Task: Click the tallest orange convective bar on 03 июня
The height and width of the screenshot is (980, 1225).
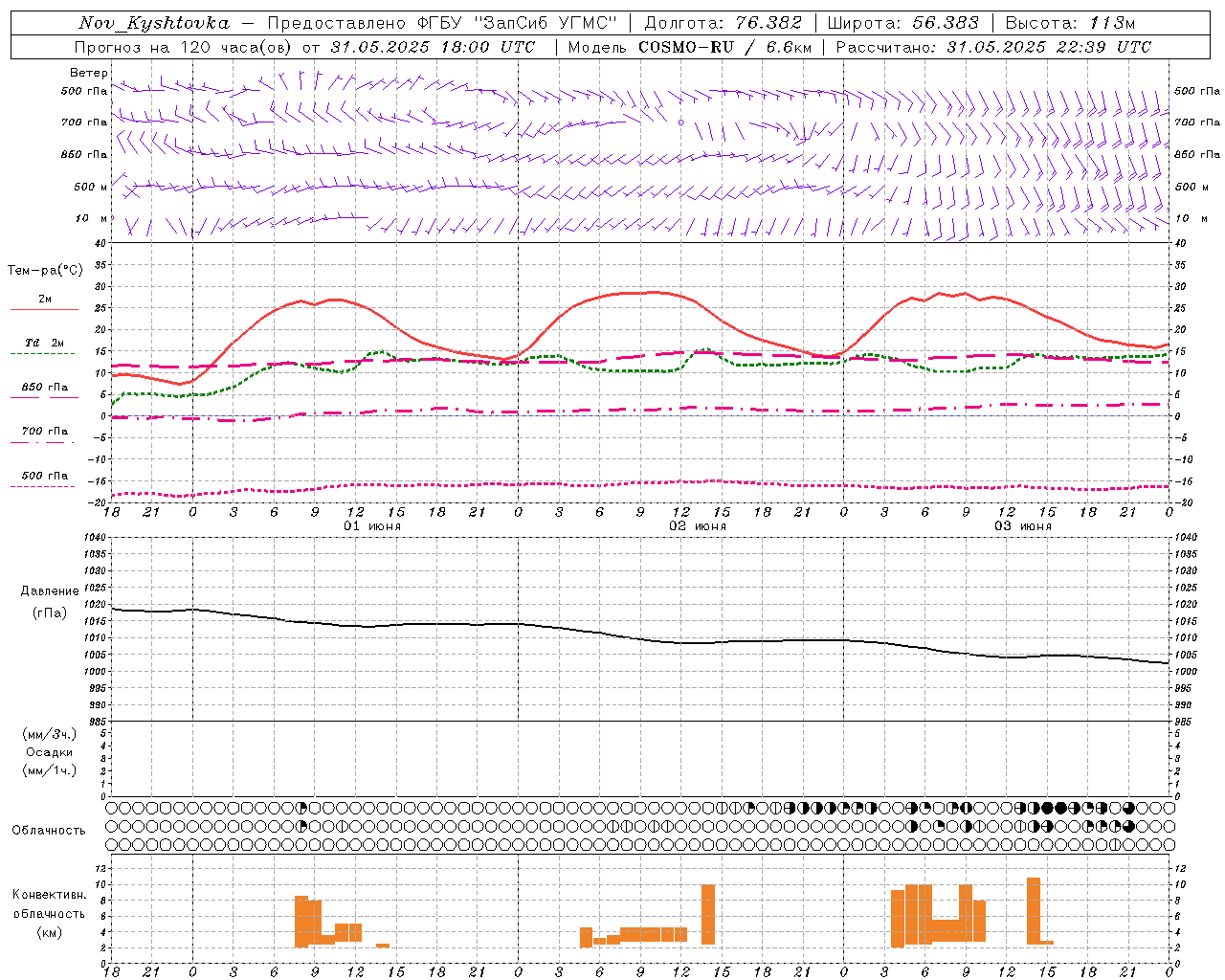Action: click(x=1034, y=911)
